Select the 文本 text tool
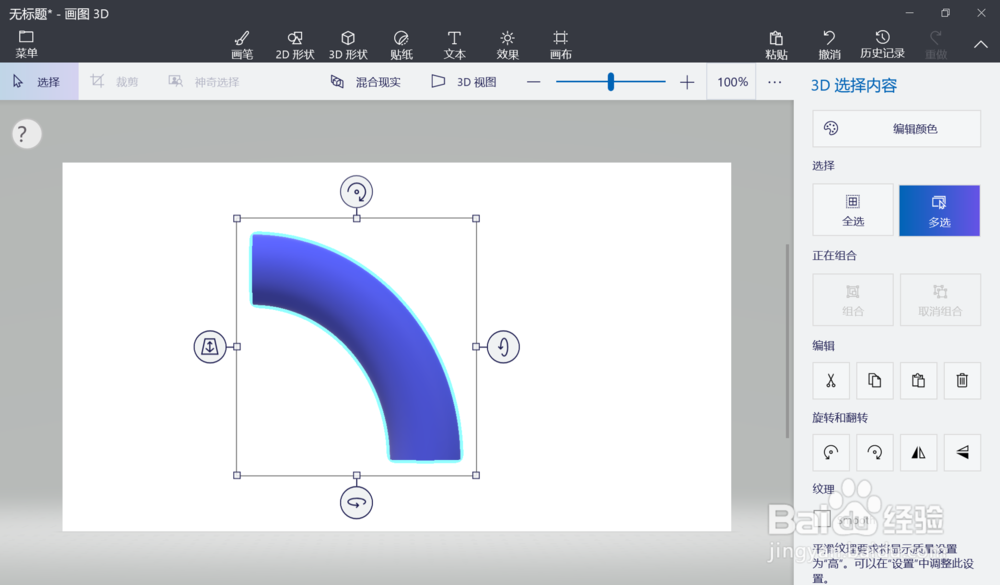The width and height of the screenshot is (1000, 585). 454,45
